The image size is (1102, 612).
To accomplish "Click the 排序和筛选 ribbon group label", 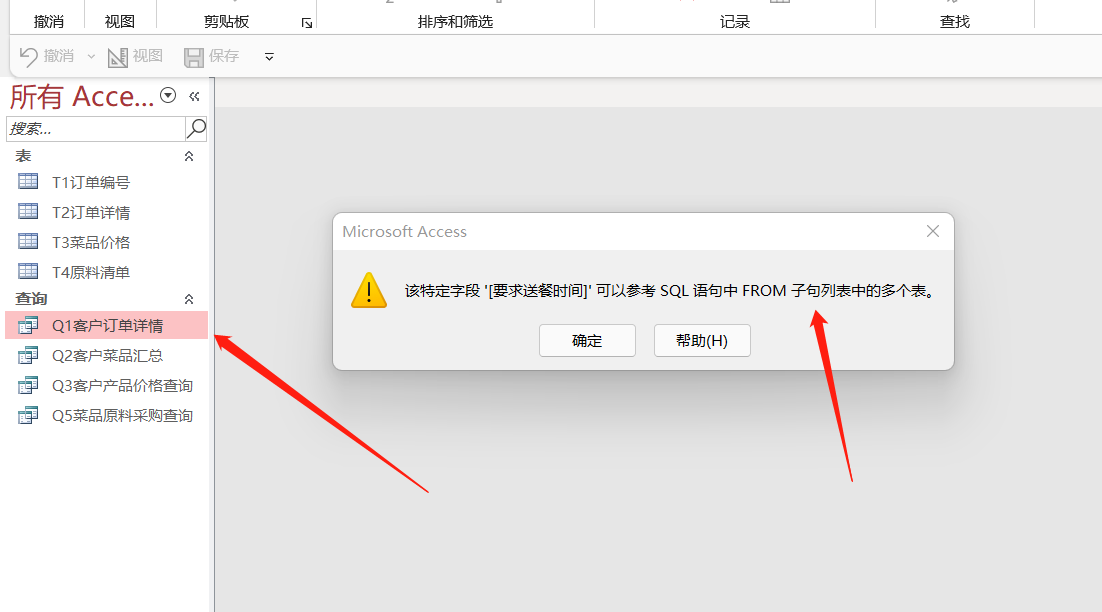I will (455, 22).
